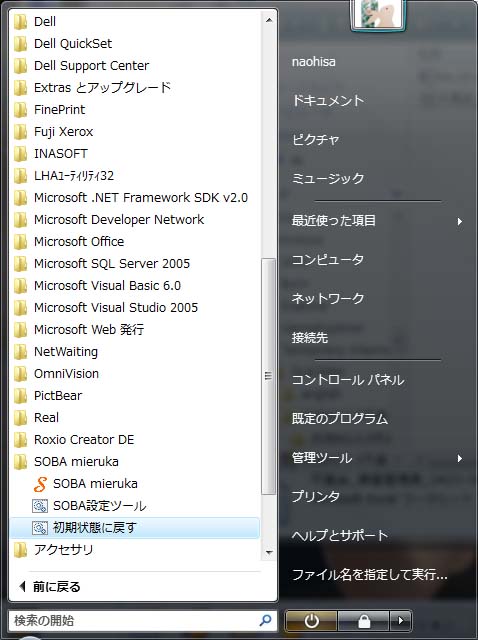
Task: Click the Dell QuickSet folder icon
Action: (x=20, y=44)
